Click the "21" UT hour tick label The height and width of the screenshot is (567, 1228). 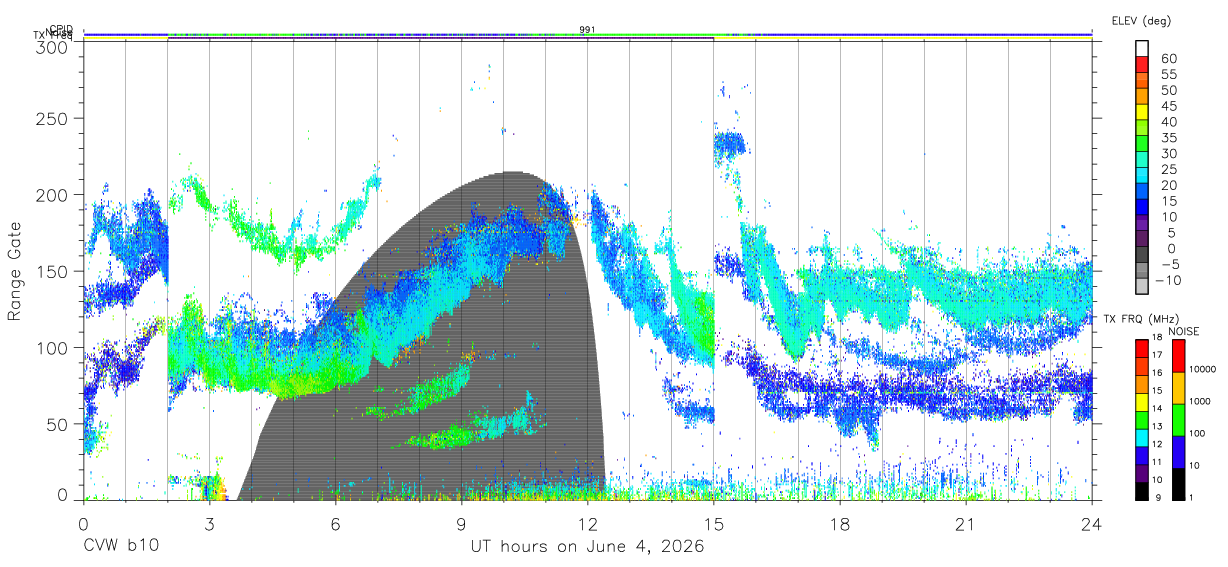(x=966, y=523)
